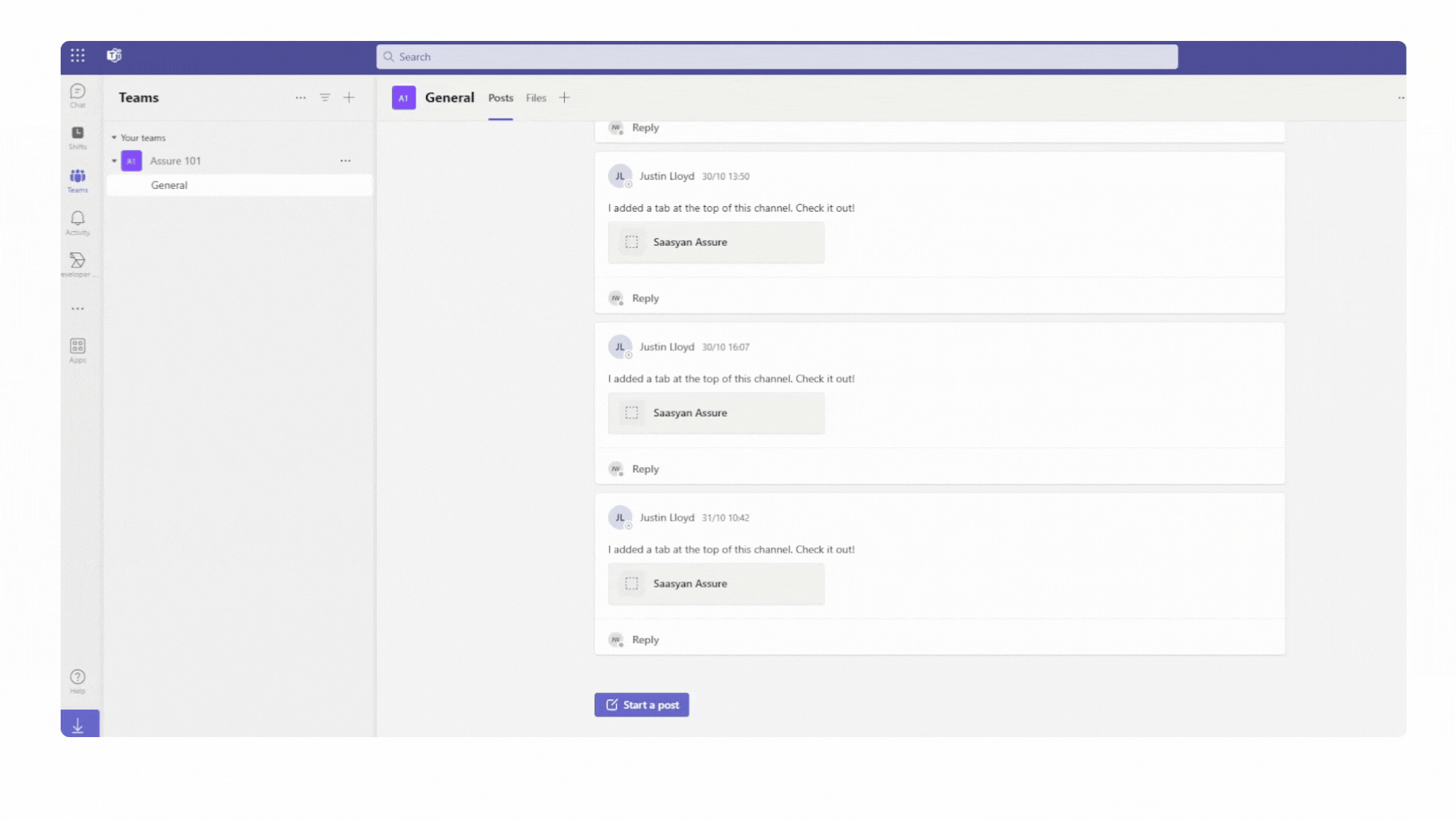Image resolution: width=1456 pixels, height=819 pixels.
Task: Click the timestamp 30/10 13:50
Action: tap(725, 177)
